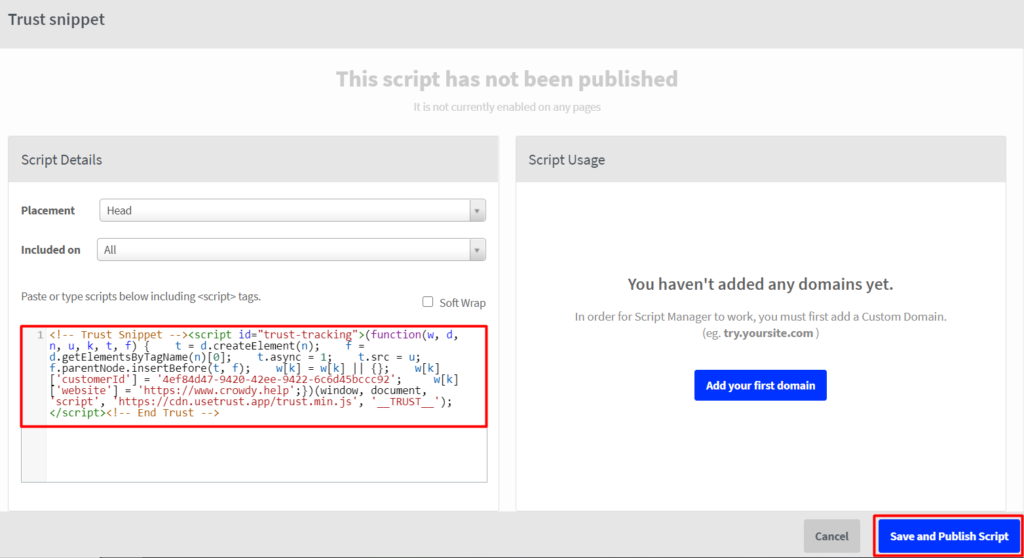Click Save and Publish Script
1024x558 pixels.
[x=949, y=536]
